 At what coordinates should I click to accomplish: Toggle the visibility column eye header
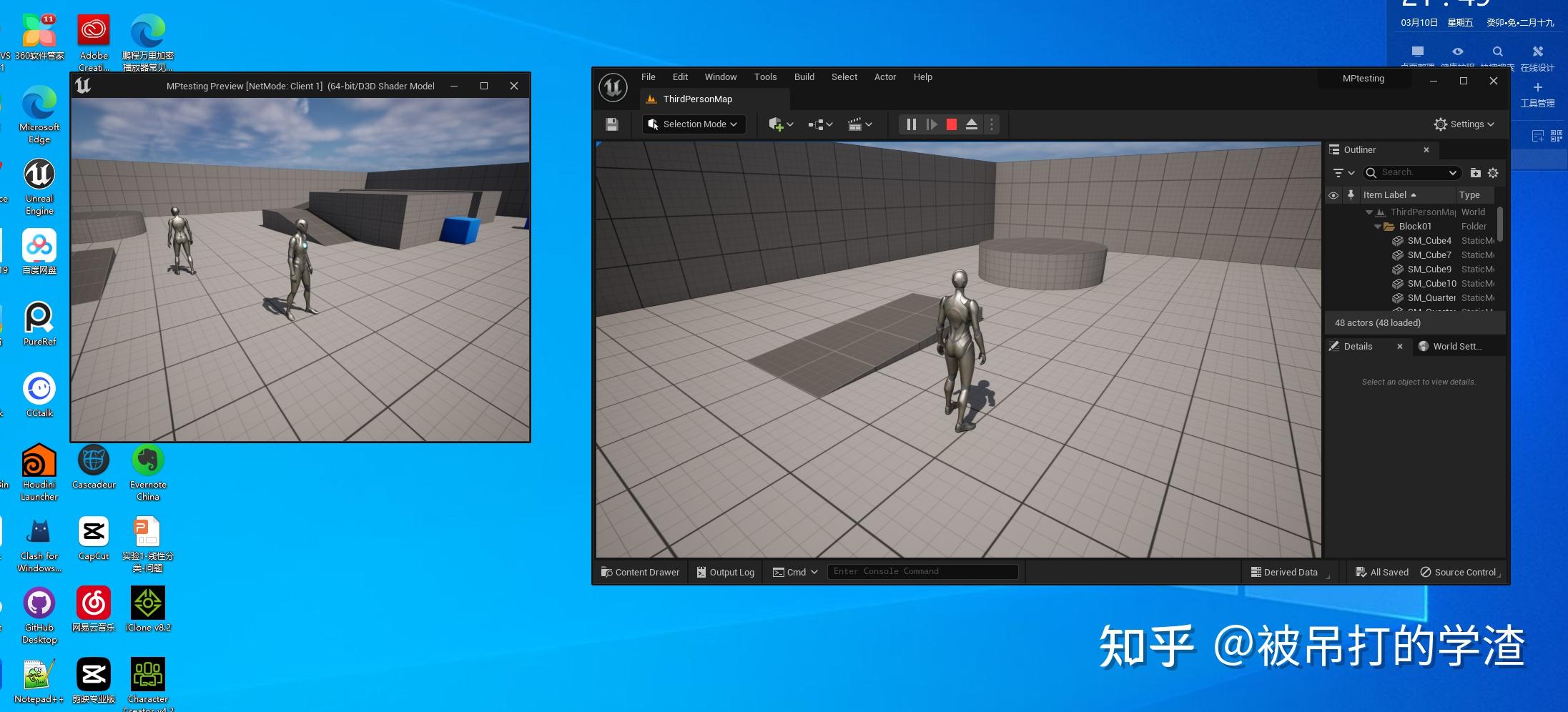point(1333,195)
